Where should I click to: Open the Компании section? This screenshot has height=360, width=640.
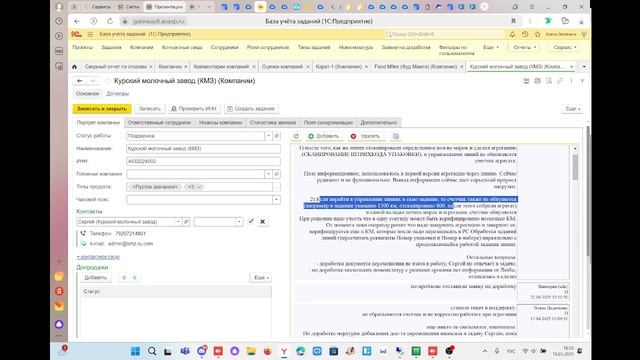click(141, 47)
